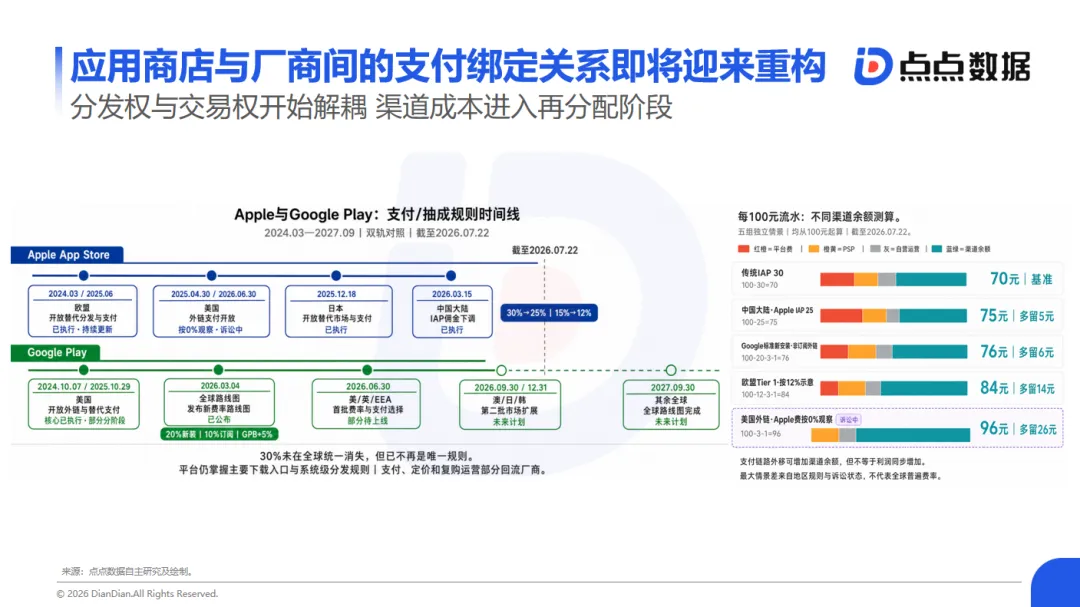Open the 2026.03.15 中国大陆 IAP佣金下调 card
This screenshot has height=607, width=1080.
pos(453,311)
